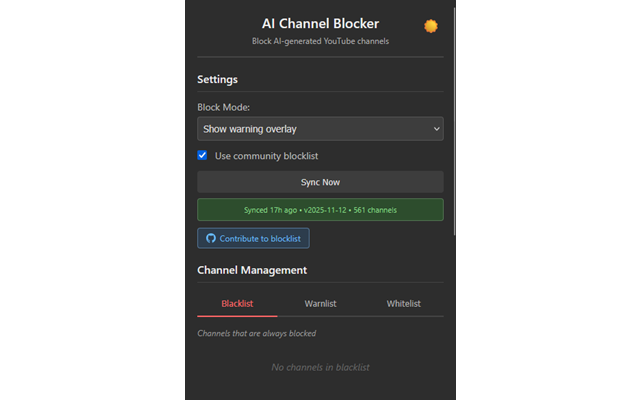The image size is (640, 400).
Task: Click the 'Channels that are always blocked' text
Action: click(x=257, y=333)
